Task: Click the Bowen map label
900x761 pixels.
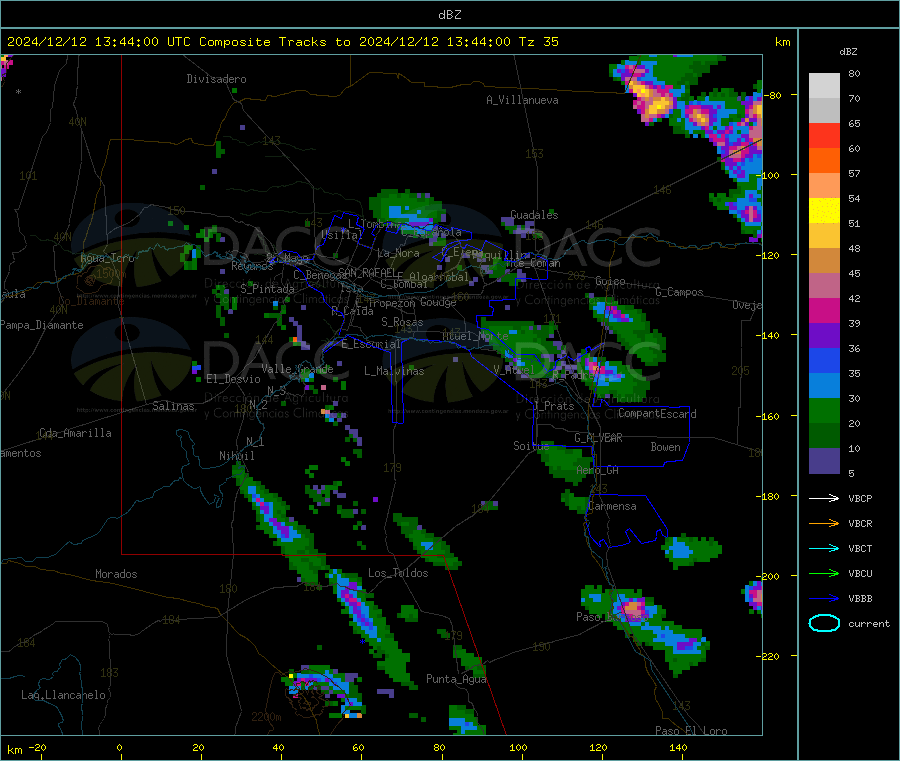Action: pos(665,446)
